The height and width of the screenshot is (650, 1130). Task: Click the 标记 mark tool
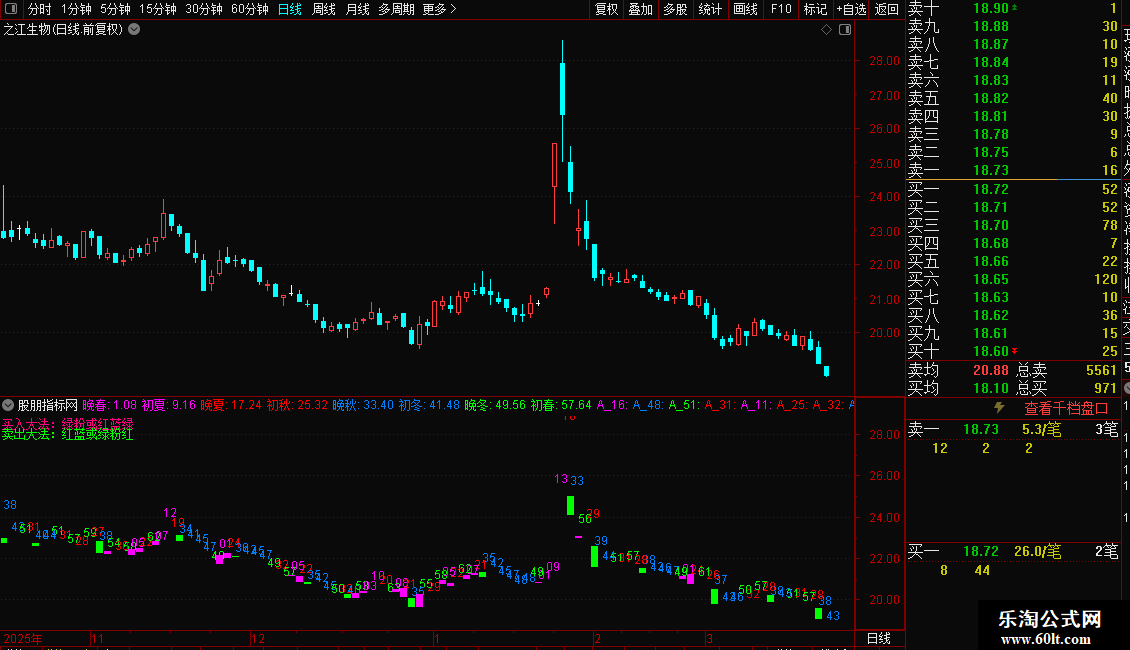click(x=815, y=9)
